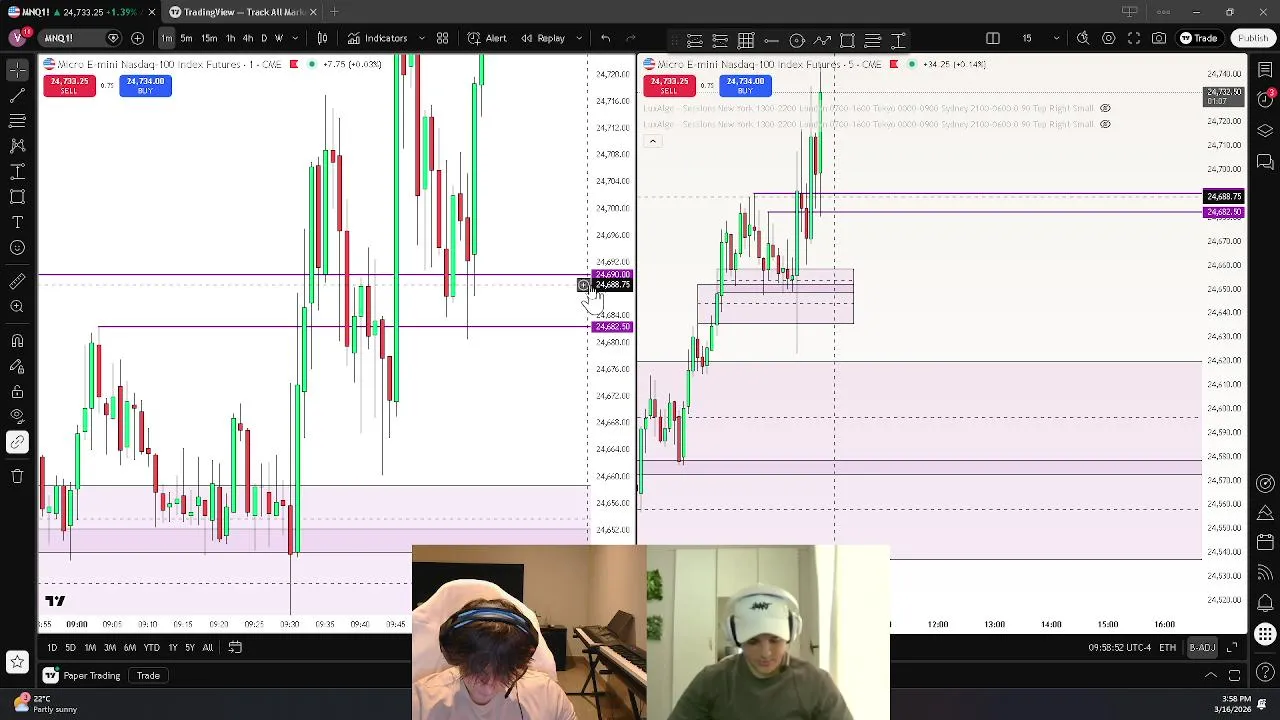The image size is (1280, 720).
Task: Open the Paper Trading broker panel
Action: point(82,675)
